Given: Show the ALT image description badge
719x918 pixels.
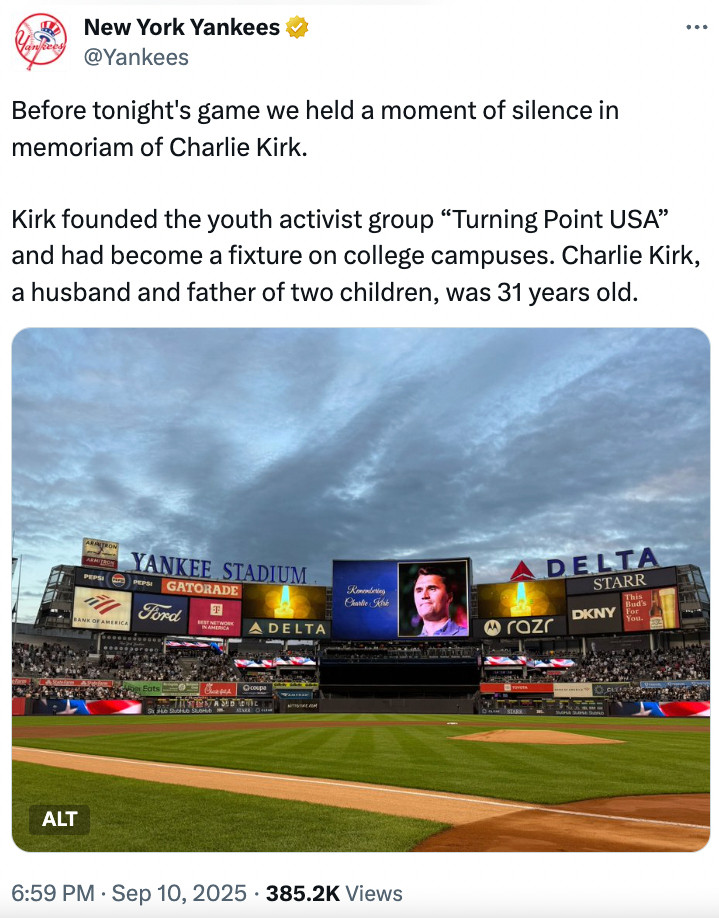Looking at the screenshot, I should coord(60,818).
